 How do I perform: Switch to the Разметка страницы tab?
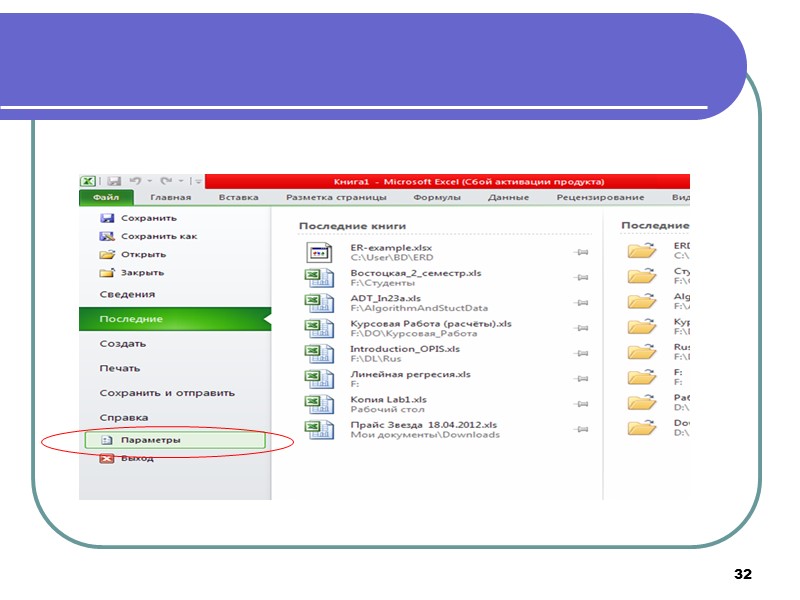(x=336, y=197)
